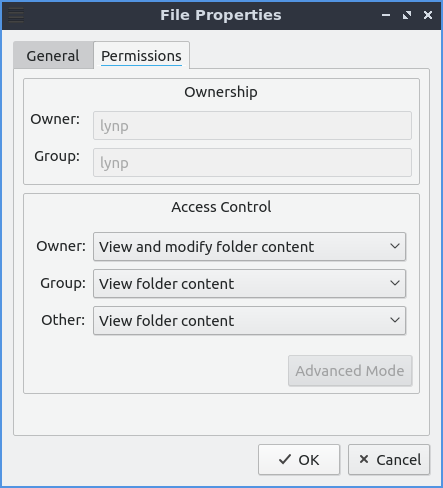Click the X icon on the Cancel button

point(364,459)
